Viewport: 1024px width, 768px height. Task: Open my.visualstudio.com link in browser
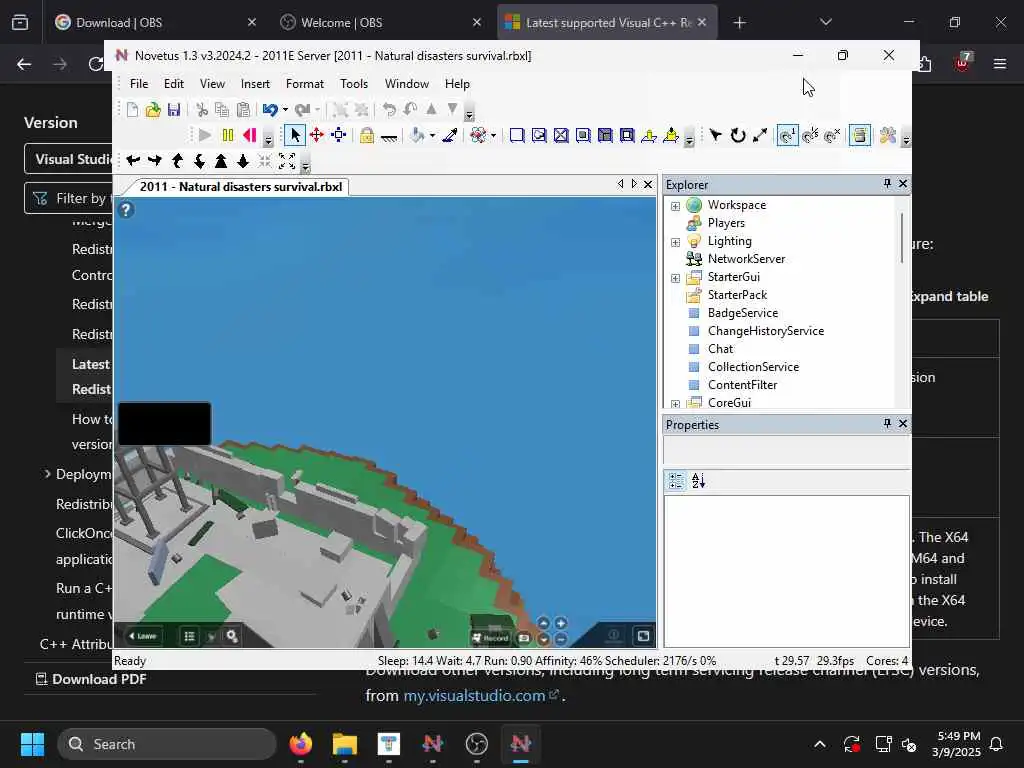click(474, 696)
